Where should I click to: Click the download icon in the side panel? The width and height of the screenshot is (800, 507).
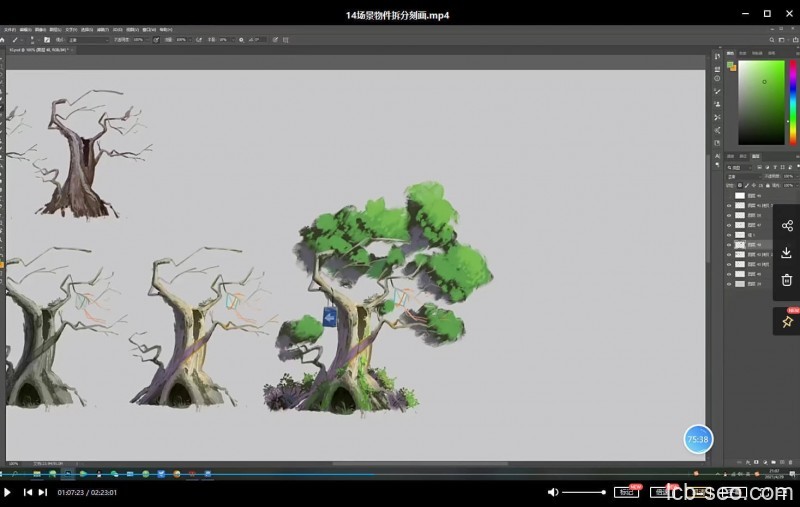(x=787, y=253)
